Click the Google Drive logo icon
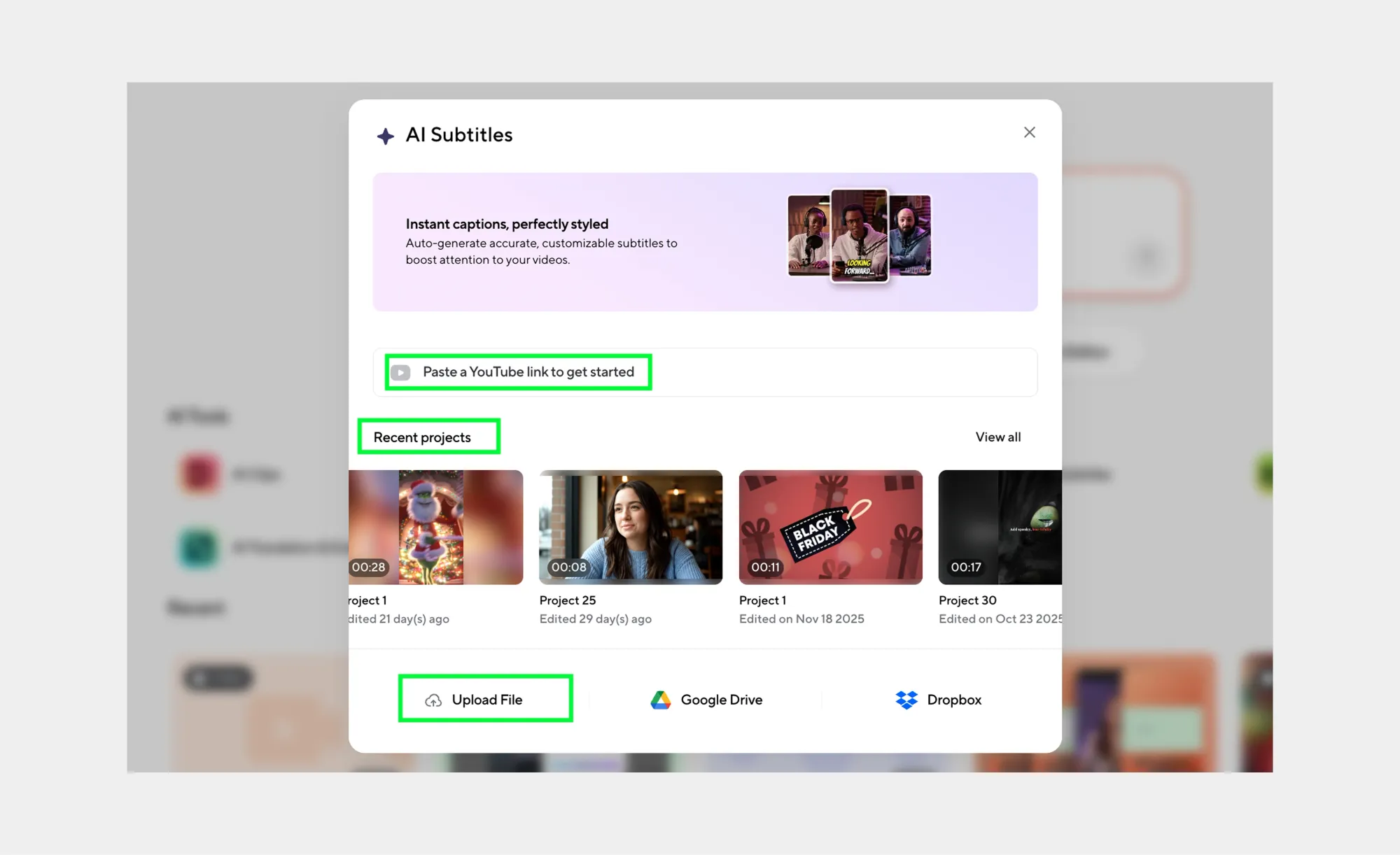This screenshot has height=855, width=1400. point(660,700)
